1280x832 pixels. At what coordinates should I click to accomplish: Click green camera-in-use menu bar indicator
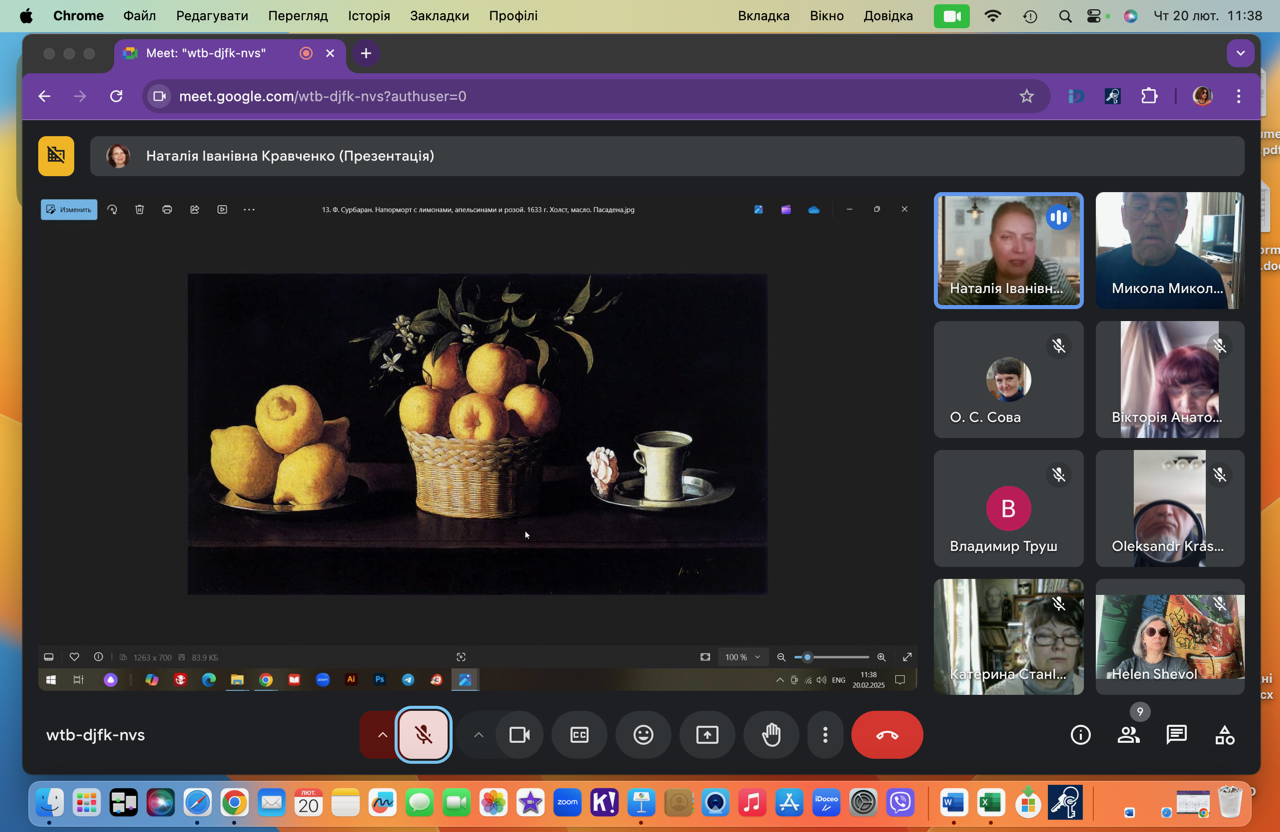[x=951, y=16]
